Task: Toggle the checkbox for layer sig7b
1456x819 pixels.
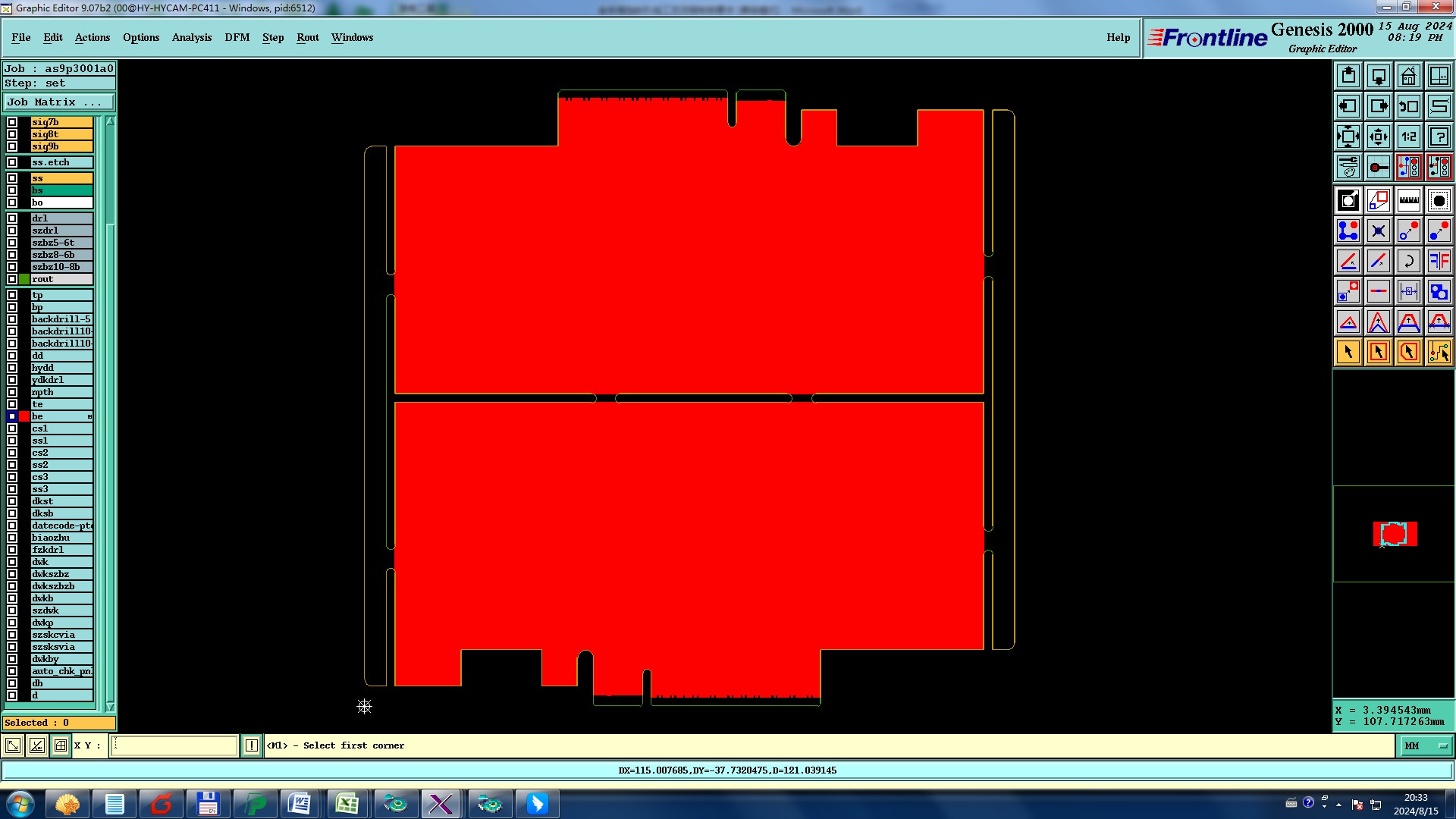Action: pos(12,122)
